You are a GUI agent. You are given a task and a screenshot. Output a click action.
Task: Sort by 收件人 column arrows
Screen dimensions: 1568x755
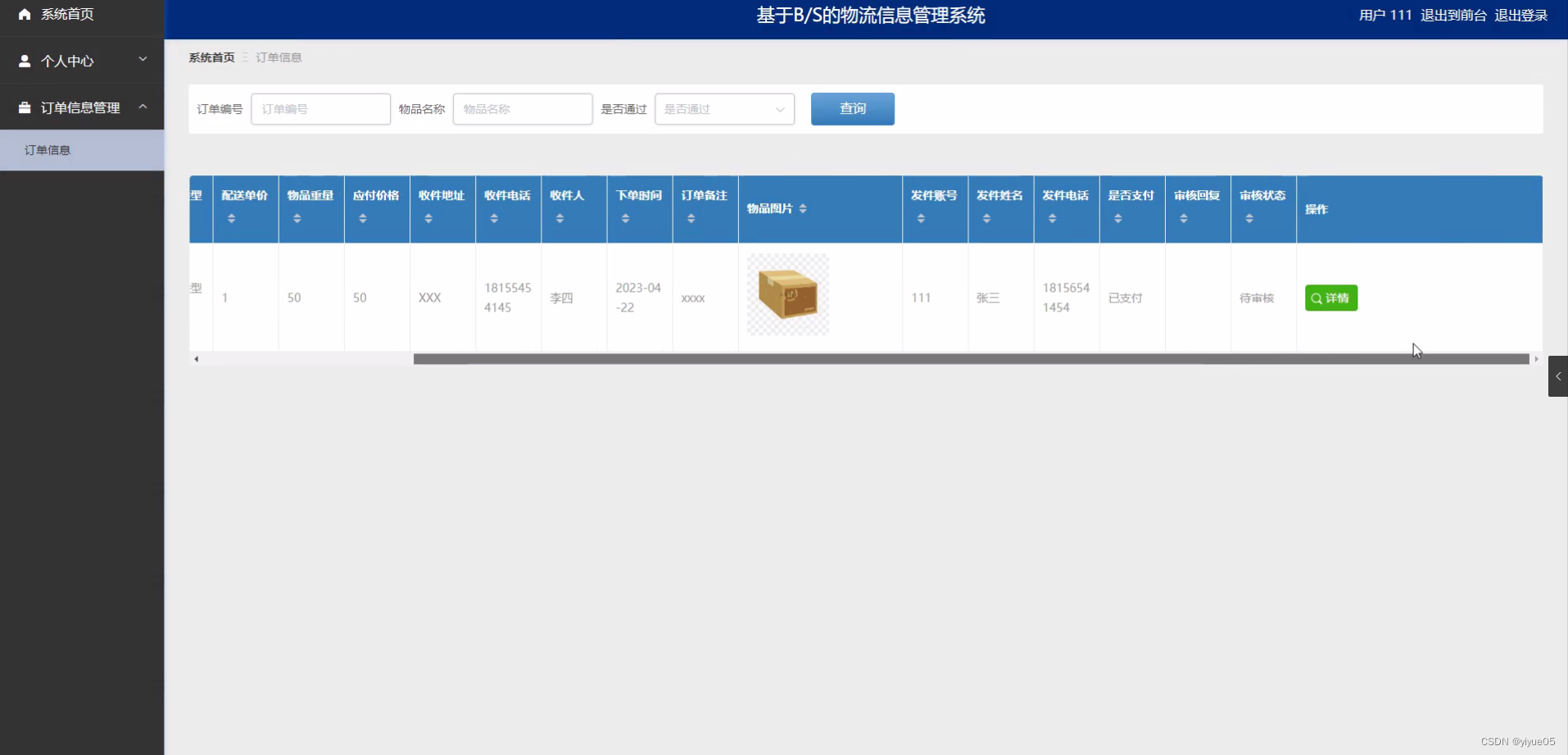pos(560,218)
